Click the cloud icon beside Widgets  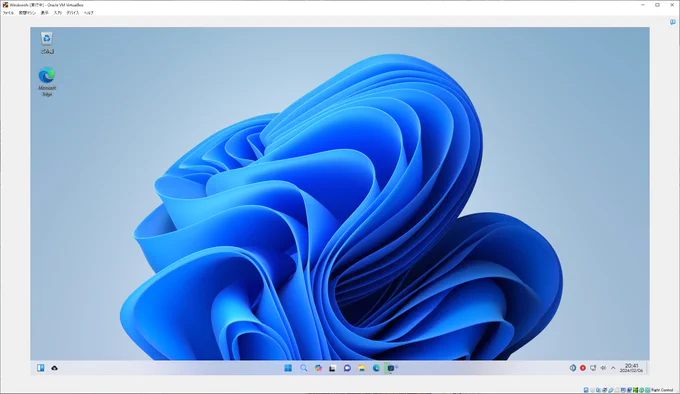pos(55,368)
